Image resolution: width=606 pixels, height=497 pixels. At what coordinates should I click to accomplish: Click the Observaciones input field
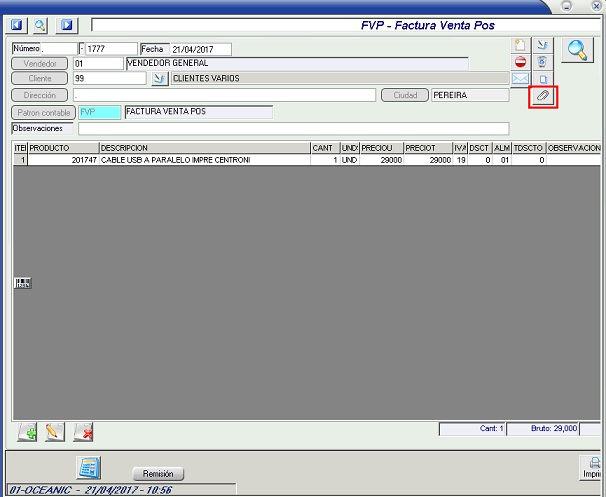click(293, 128)
